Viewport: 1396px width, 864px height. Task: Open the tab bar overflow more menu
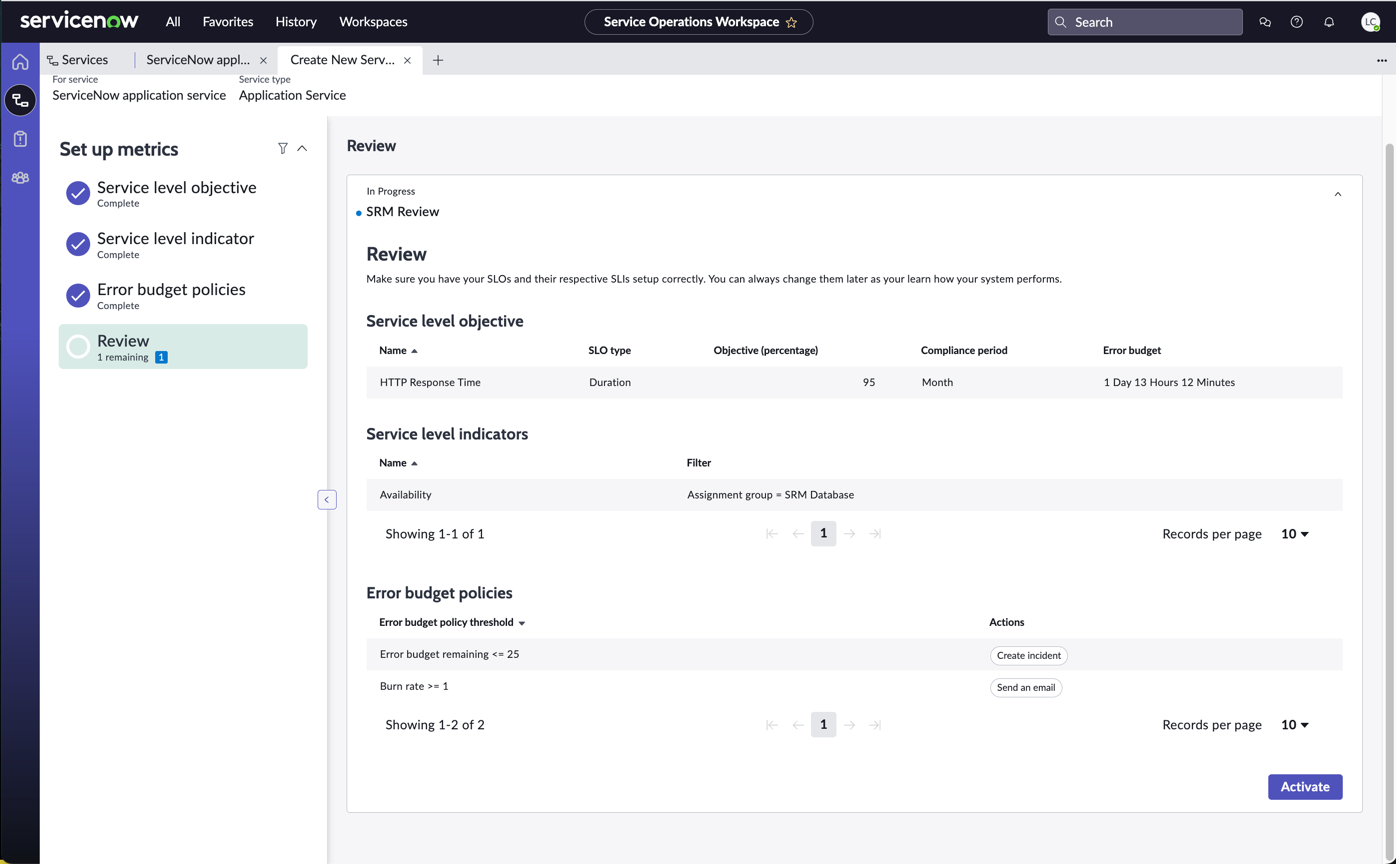[x=1382, y=60]
